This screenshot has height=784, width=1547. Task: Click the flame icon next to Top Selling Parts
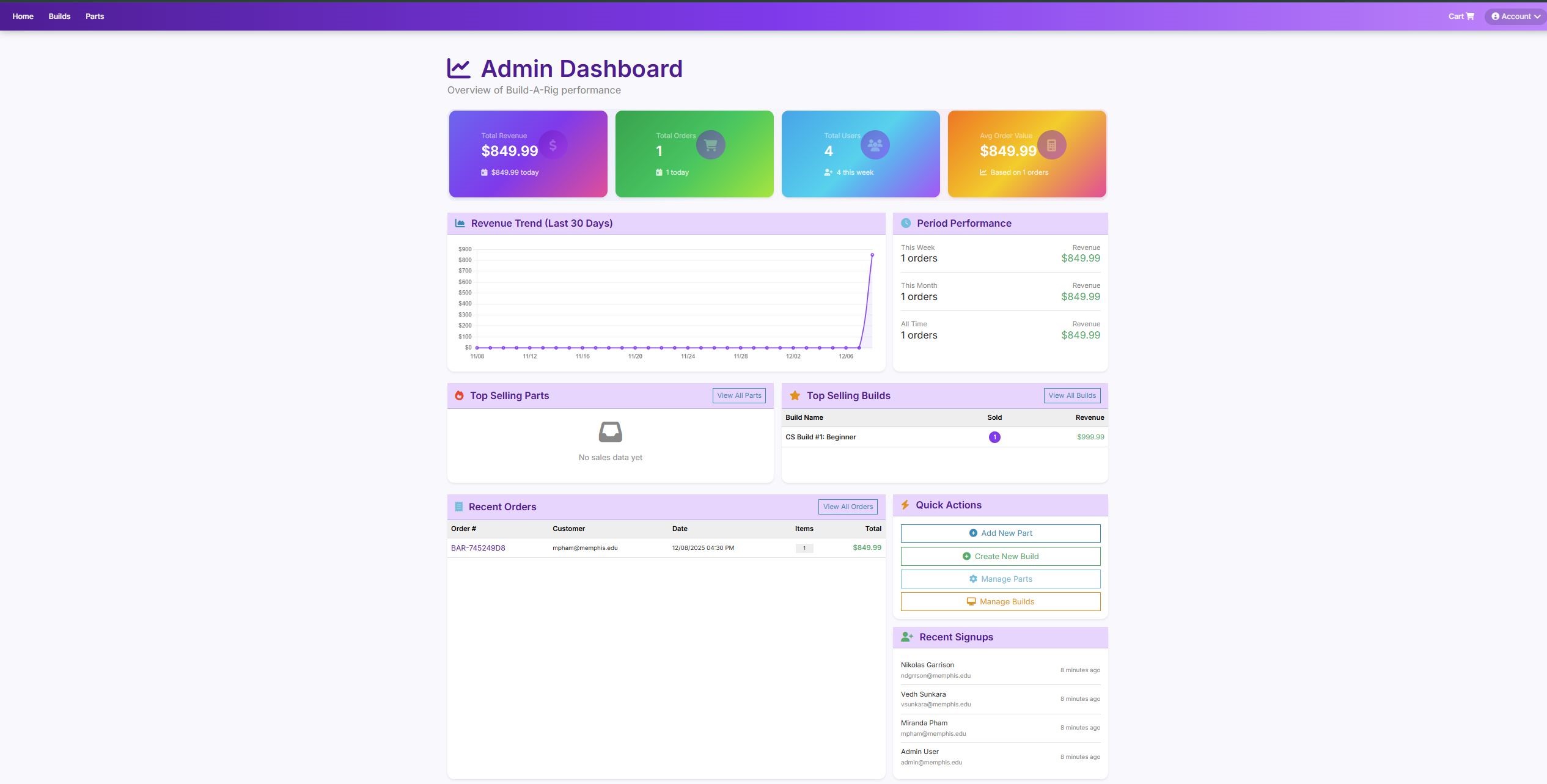coord(459,396)
